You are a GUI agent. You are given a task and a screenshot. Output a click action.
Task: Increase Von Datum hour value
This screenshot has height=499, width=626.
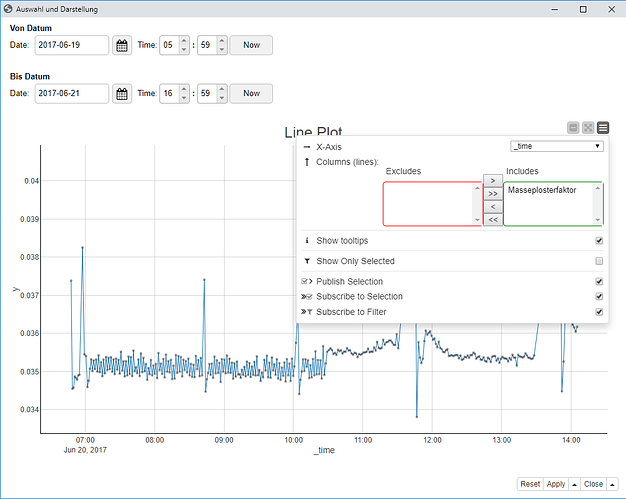coord(184,41)
